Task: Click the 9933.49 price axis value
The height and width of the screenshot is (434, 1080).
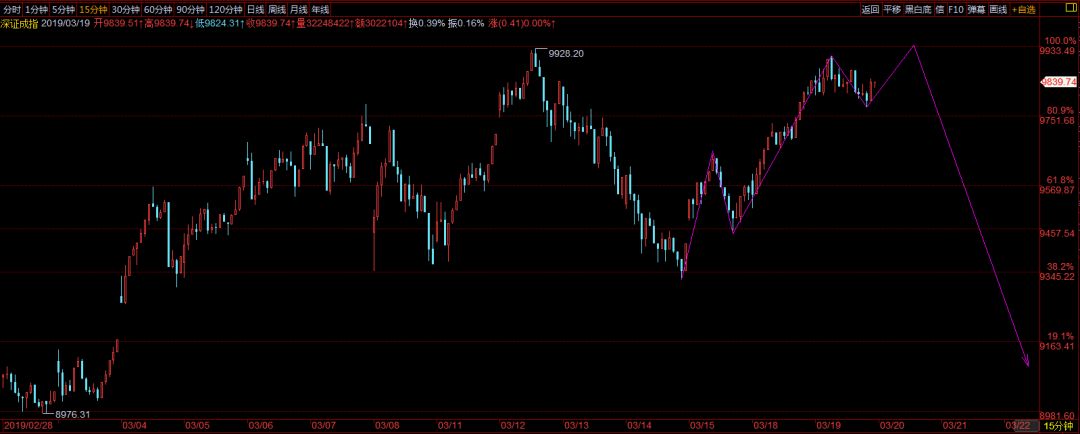Action: pyautogui.click(x=1058, y=51)
